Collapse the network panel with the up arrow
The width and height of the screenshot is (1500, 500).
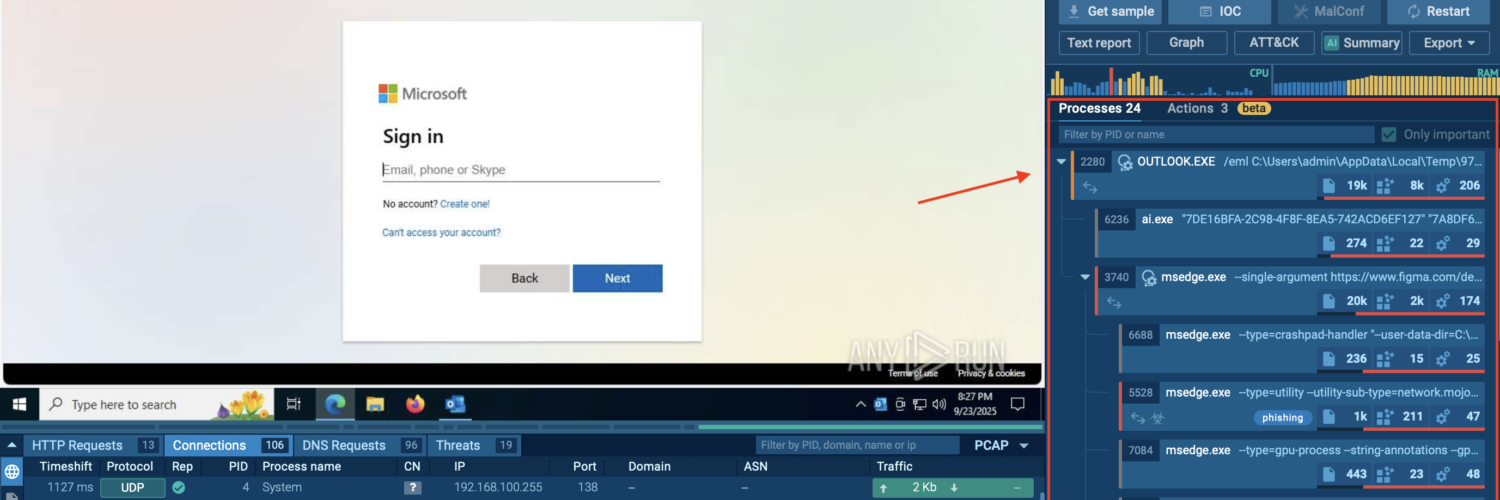click(12, 445)
